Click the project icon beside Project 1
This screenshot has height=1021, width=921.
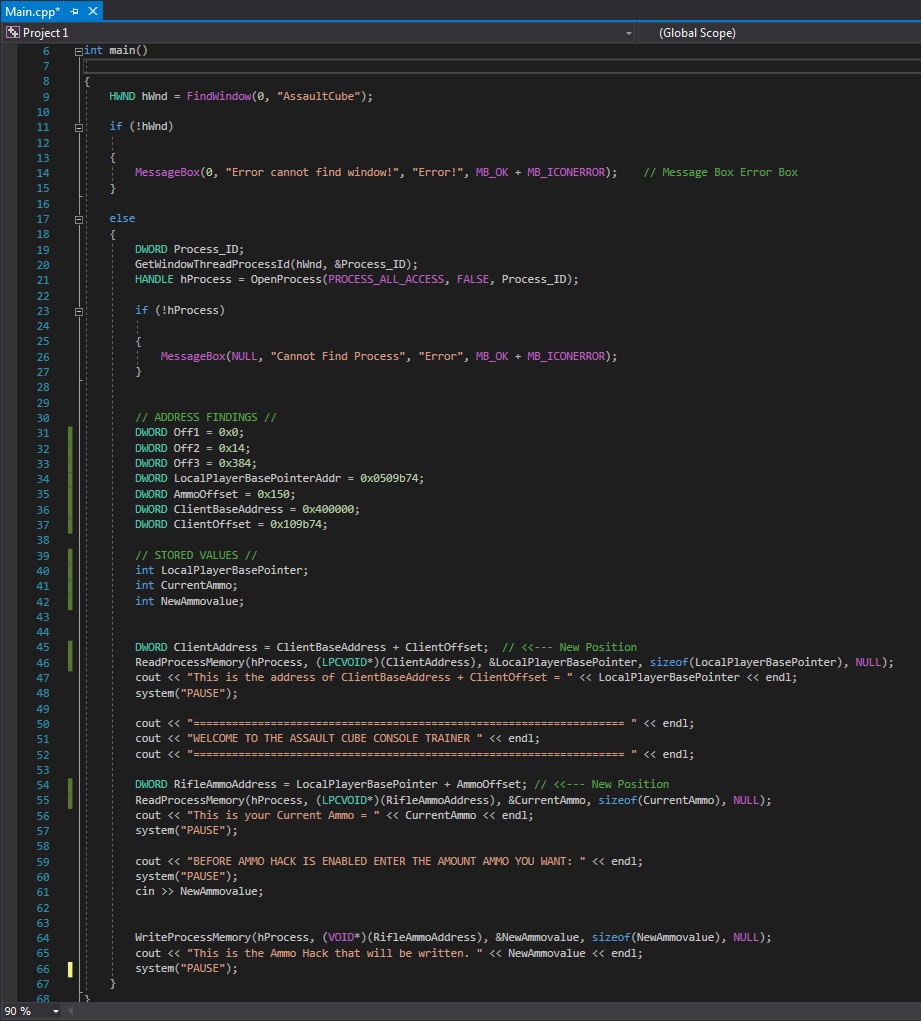[x=13, y=32]
